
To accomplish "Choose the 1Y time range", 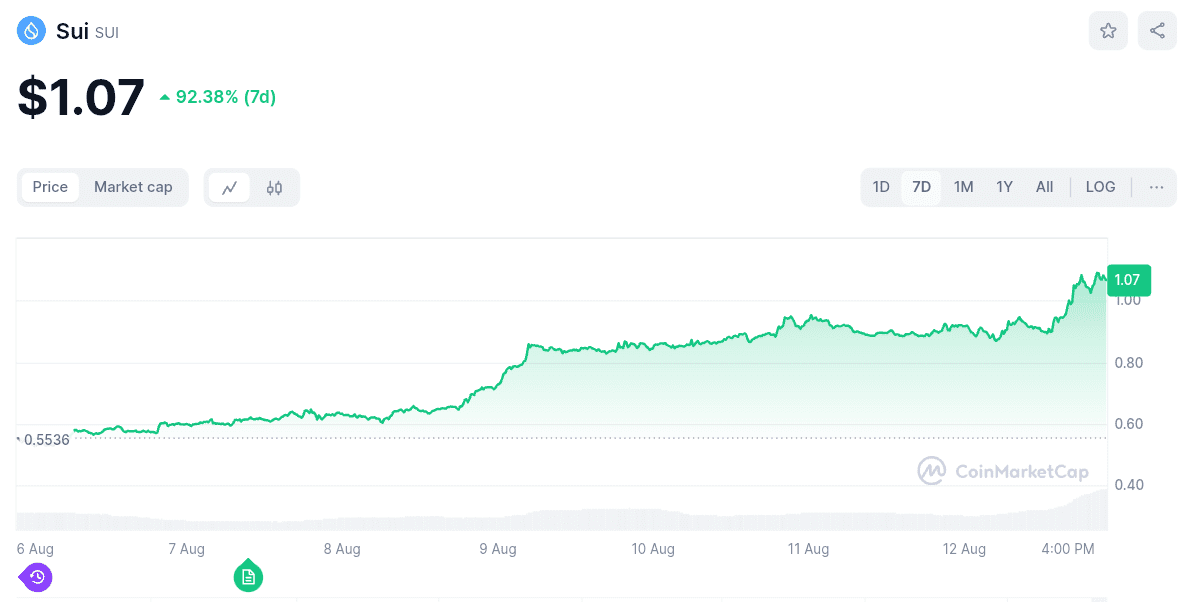I will click(1005, 187).
